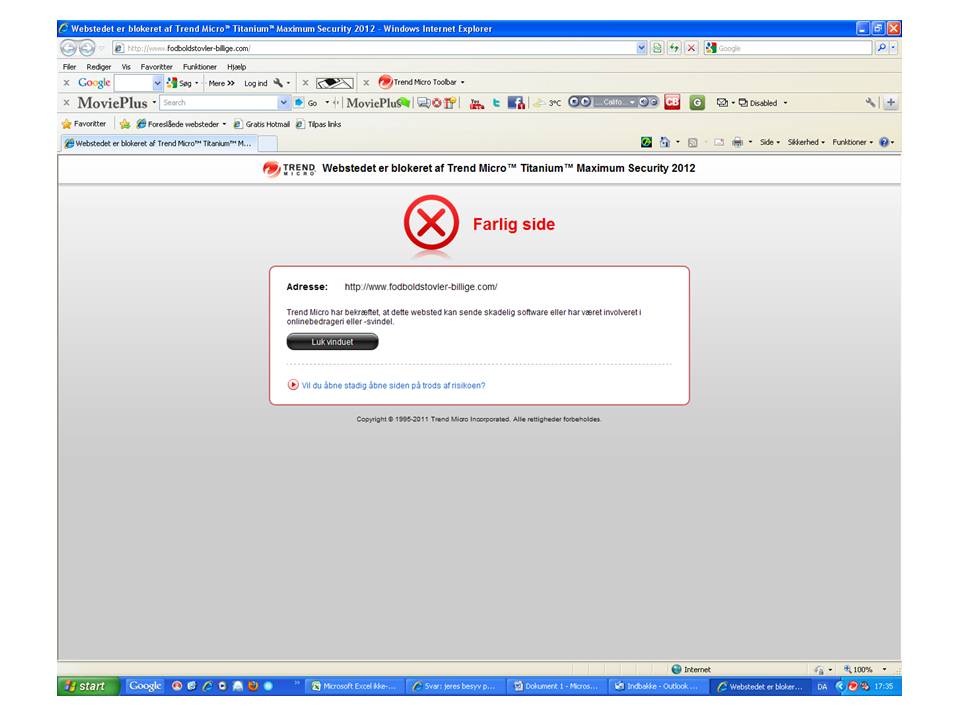Screen dimensions: 960x720
Task: Open the Filer menu
Action: (x=69, y=67)
